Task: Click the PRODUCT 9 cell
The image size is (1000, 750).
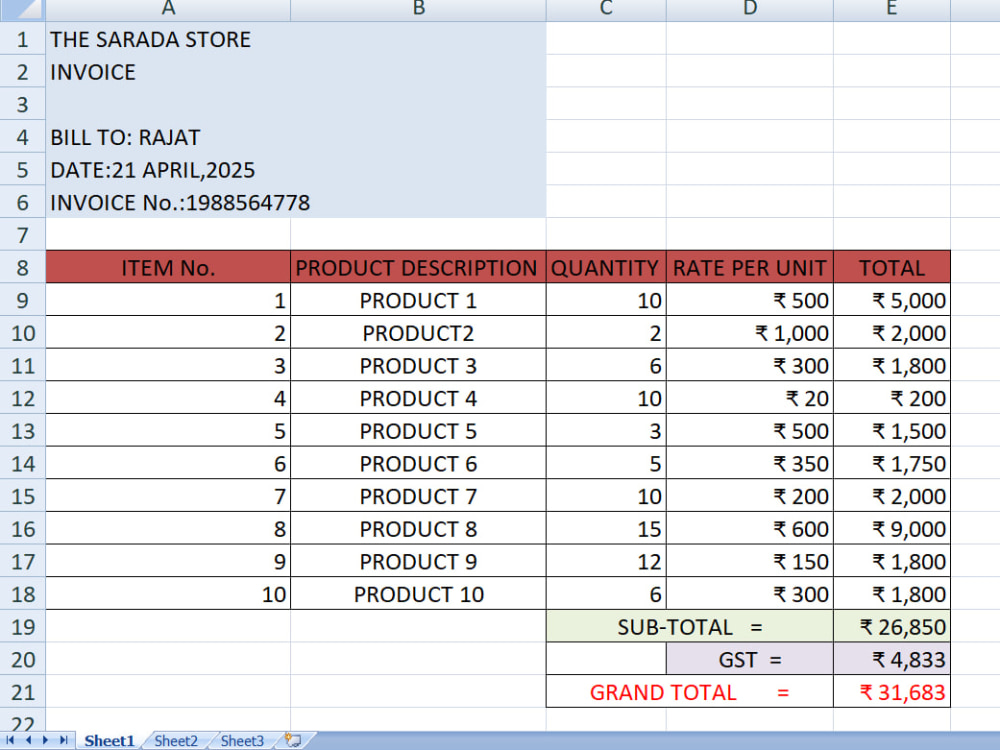Action: pyautogui.click(x=418, y=561)
